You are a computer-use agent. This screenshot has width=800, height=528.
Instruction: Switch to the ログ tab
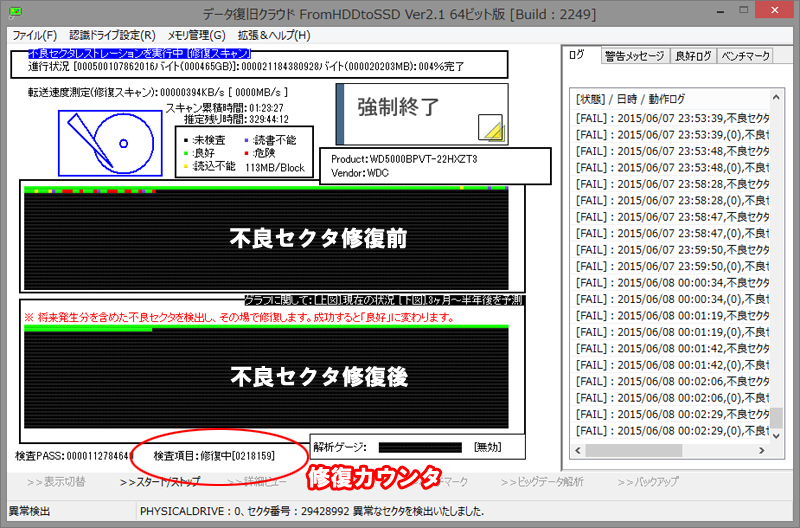(x=577, y=55)
